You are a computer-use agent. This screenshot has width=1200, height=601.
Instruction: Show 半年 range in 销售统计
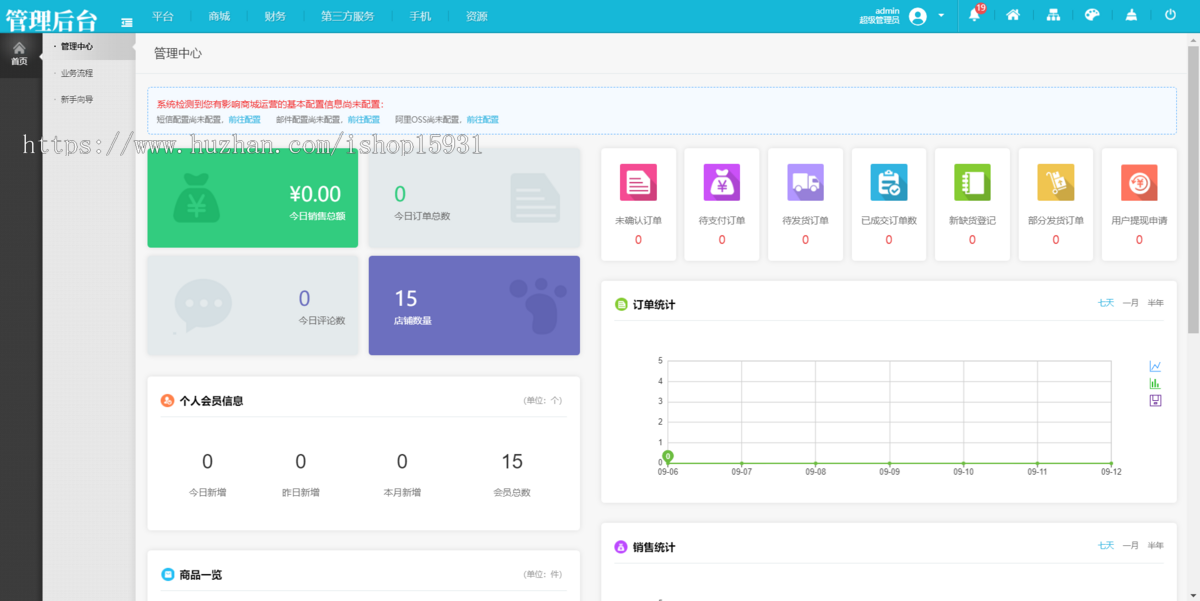click(x=1155, y=545)
